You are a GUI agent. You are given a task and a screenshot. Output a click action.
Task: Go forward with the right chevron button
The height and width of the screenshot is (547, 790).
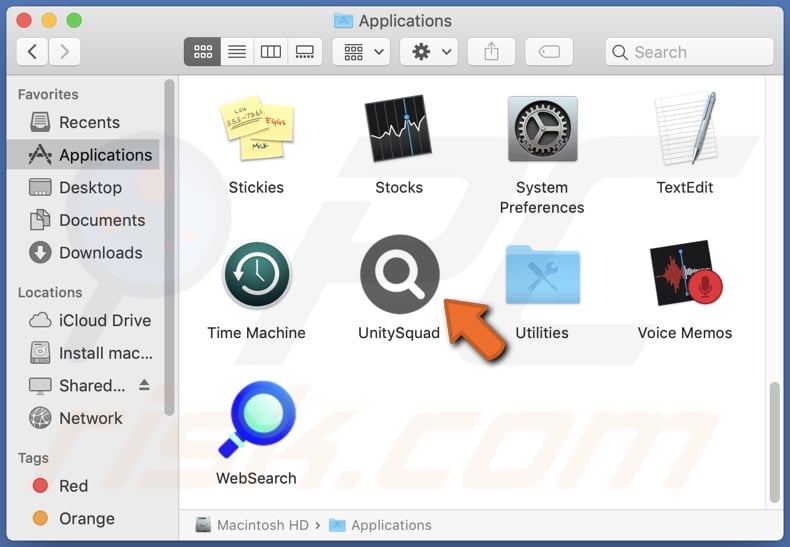[64, 51]
